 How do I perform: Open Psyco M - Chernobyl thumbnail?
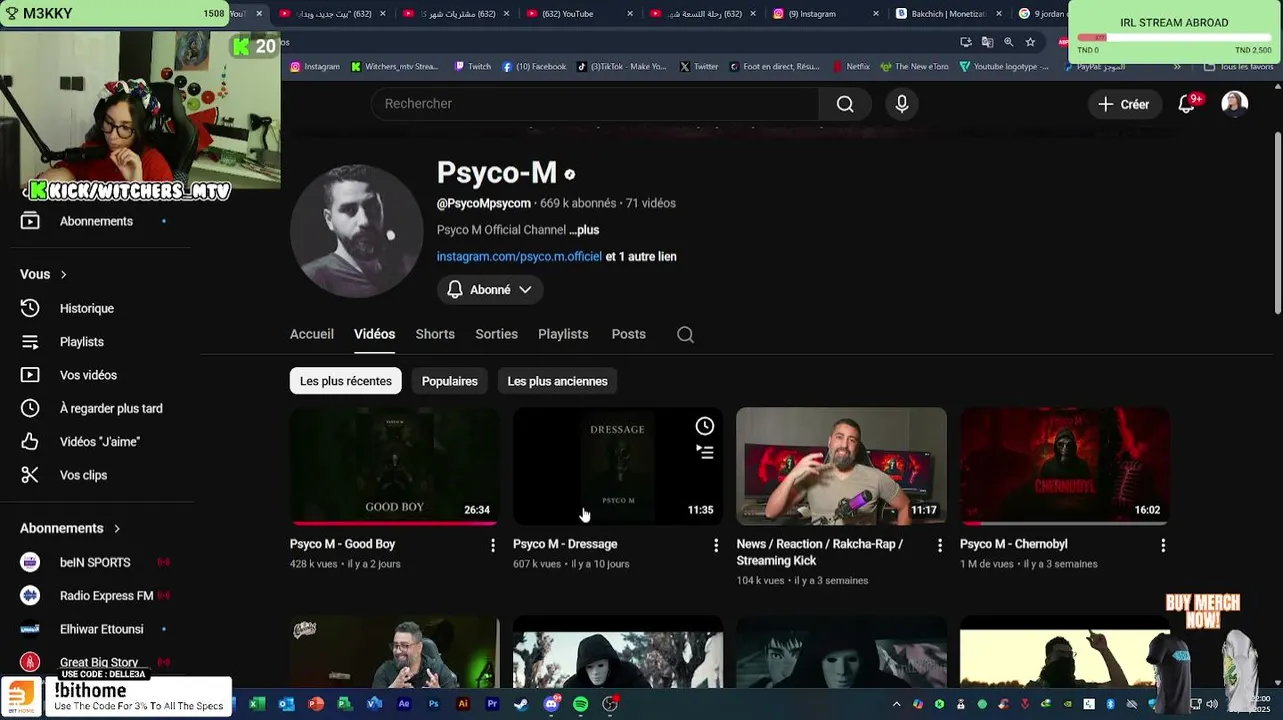1065,466
